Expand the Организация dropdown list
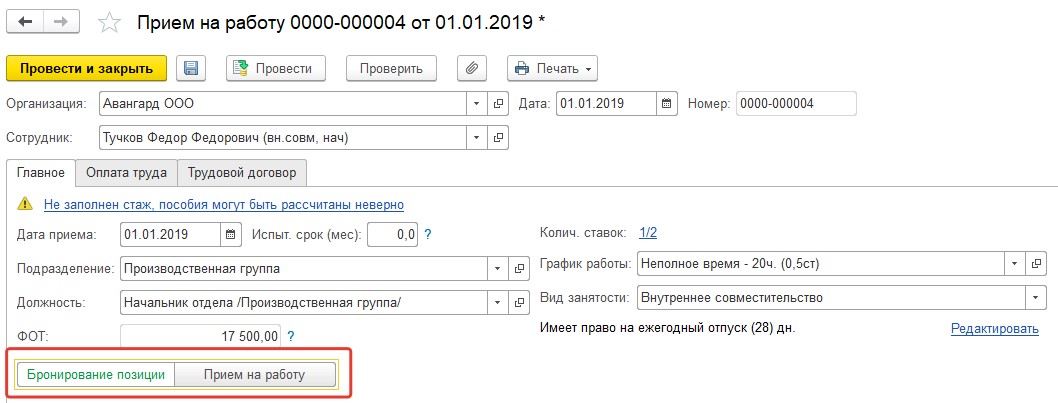This screenshot has height=403, width=1058. point(476,104)
